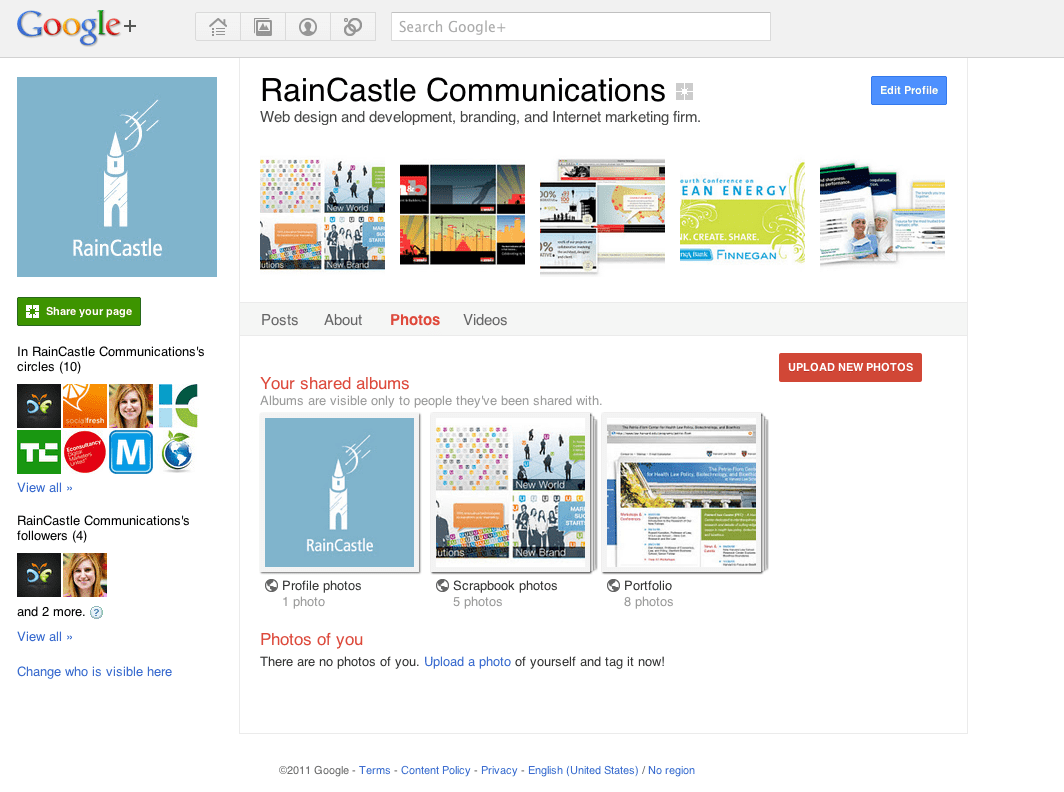The width and height of the screenshot is (1064, 792).
Task: Switch to the Videos tab
Action: point(485,320)
